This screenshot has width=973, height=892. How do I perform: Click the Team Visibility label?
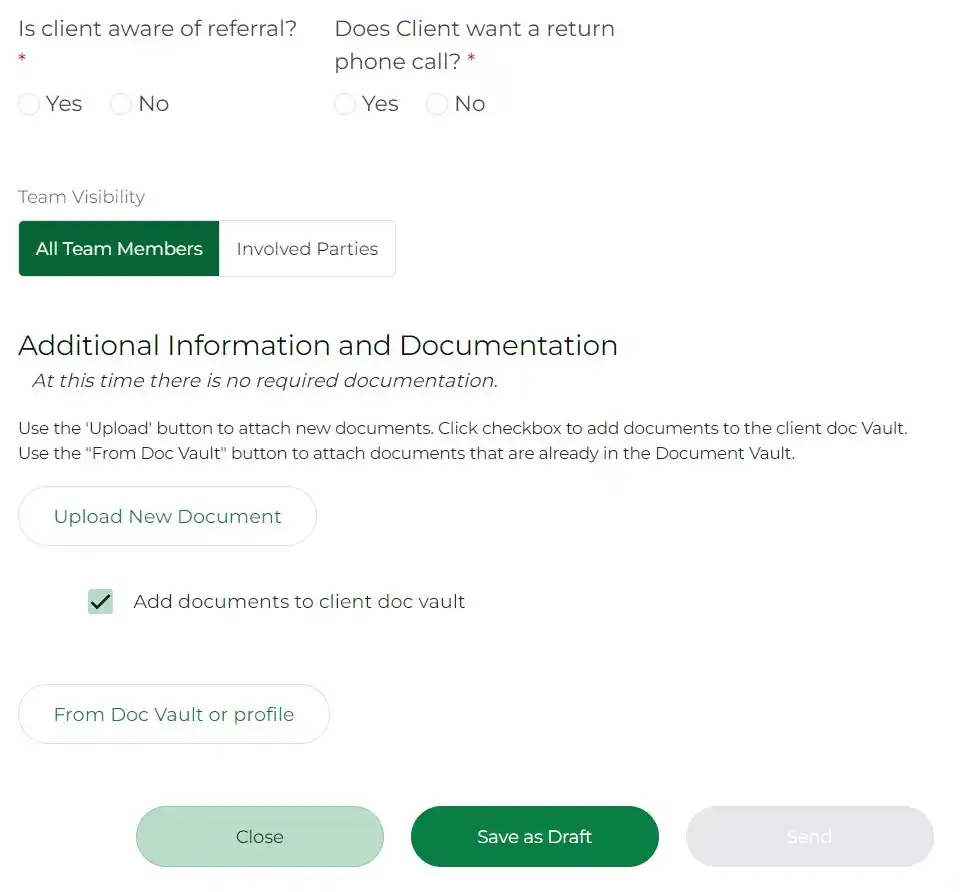81,197
